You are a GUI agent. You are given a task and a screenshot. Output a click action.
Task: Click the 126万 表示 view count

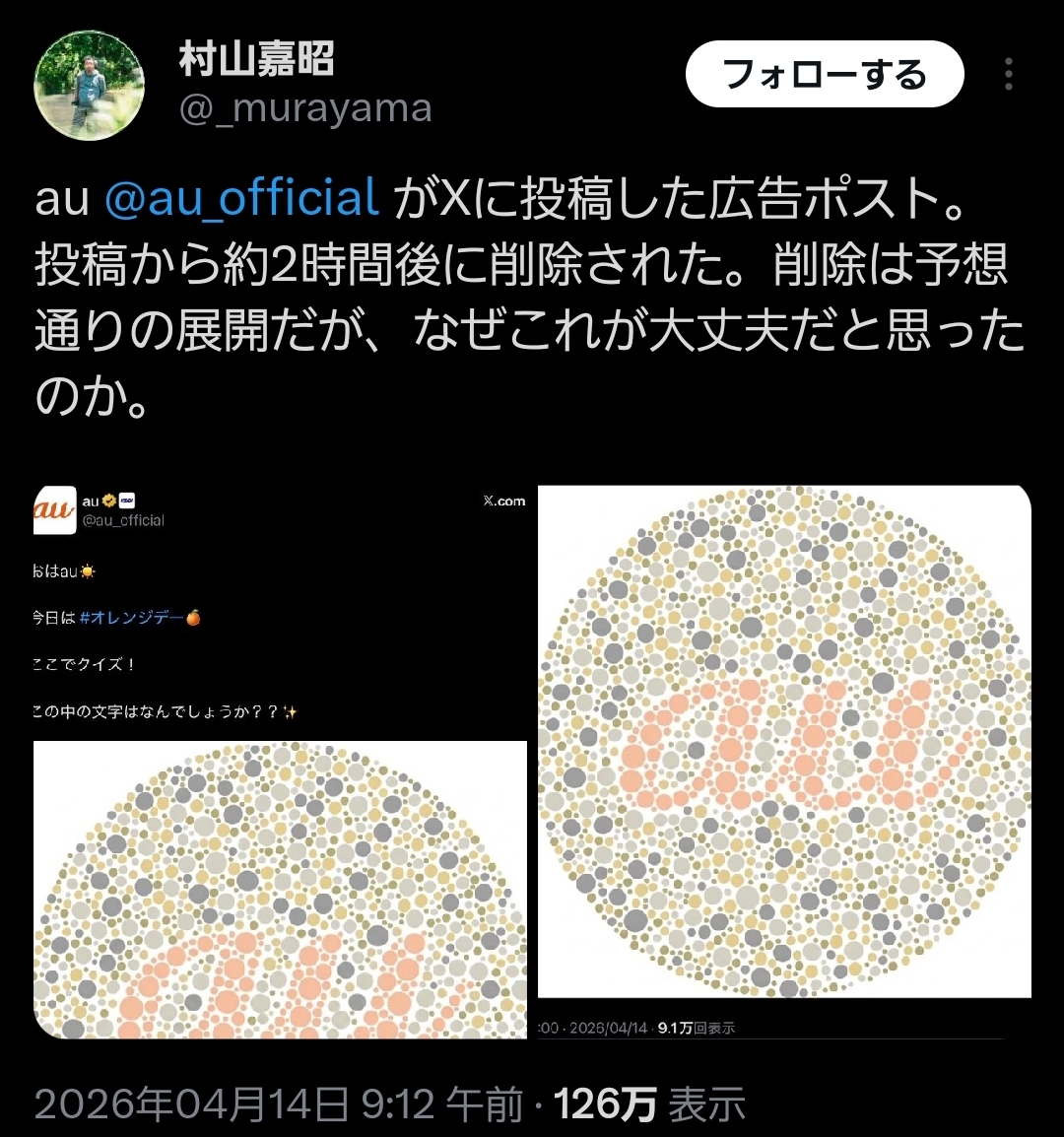[649, 1104]
